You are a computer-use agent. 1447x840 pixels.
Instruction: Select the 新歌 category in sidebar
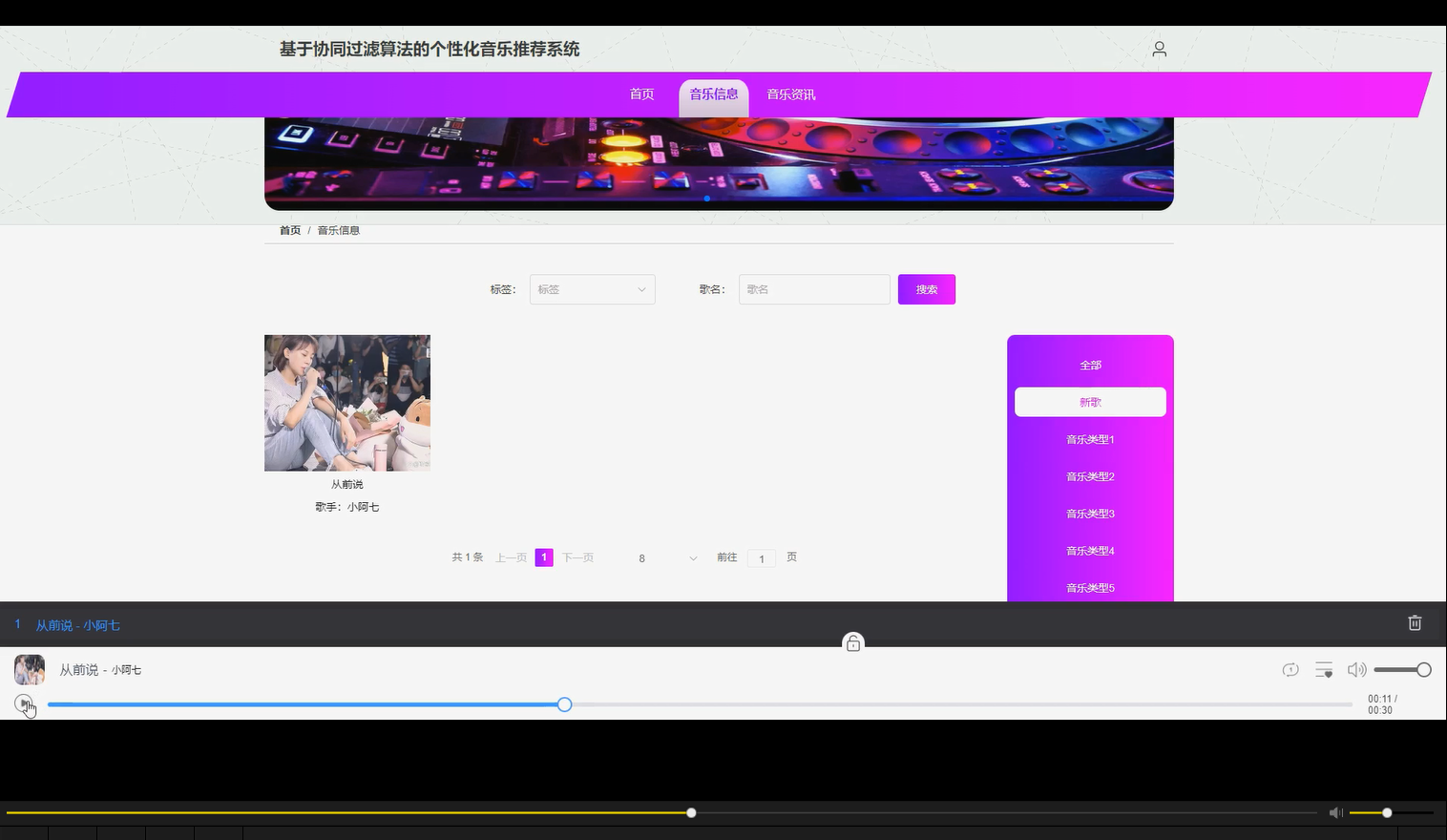[1089, 402]
